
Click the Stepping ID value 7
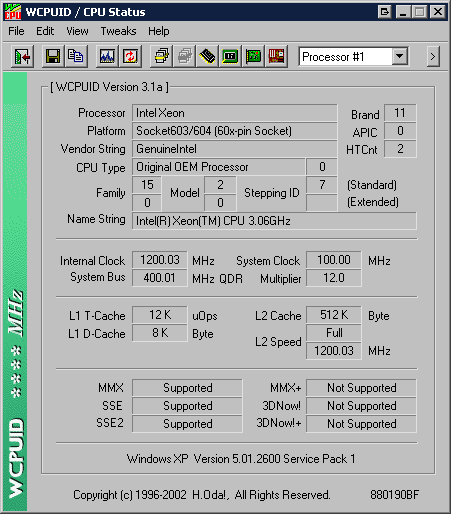pos(322,185)
